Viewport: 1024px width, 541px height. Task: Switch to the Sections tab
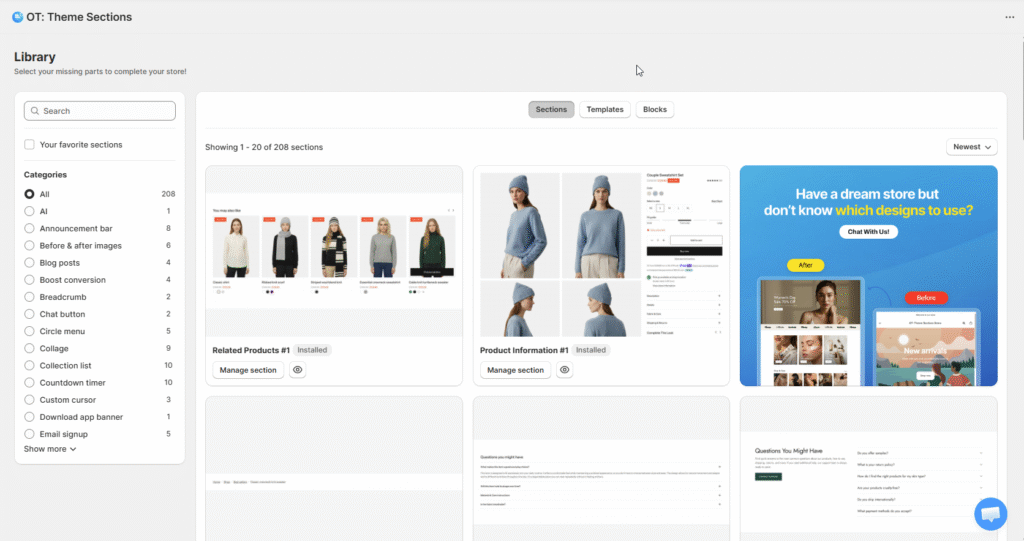point(551,110)
